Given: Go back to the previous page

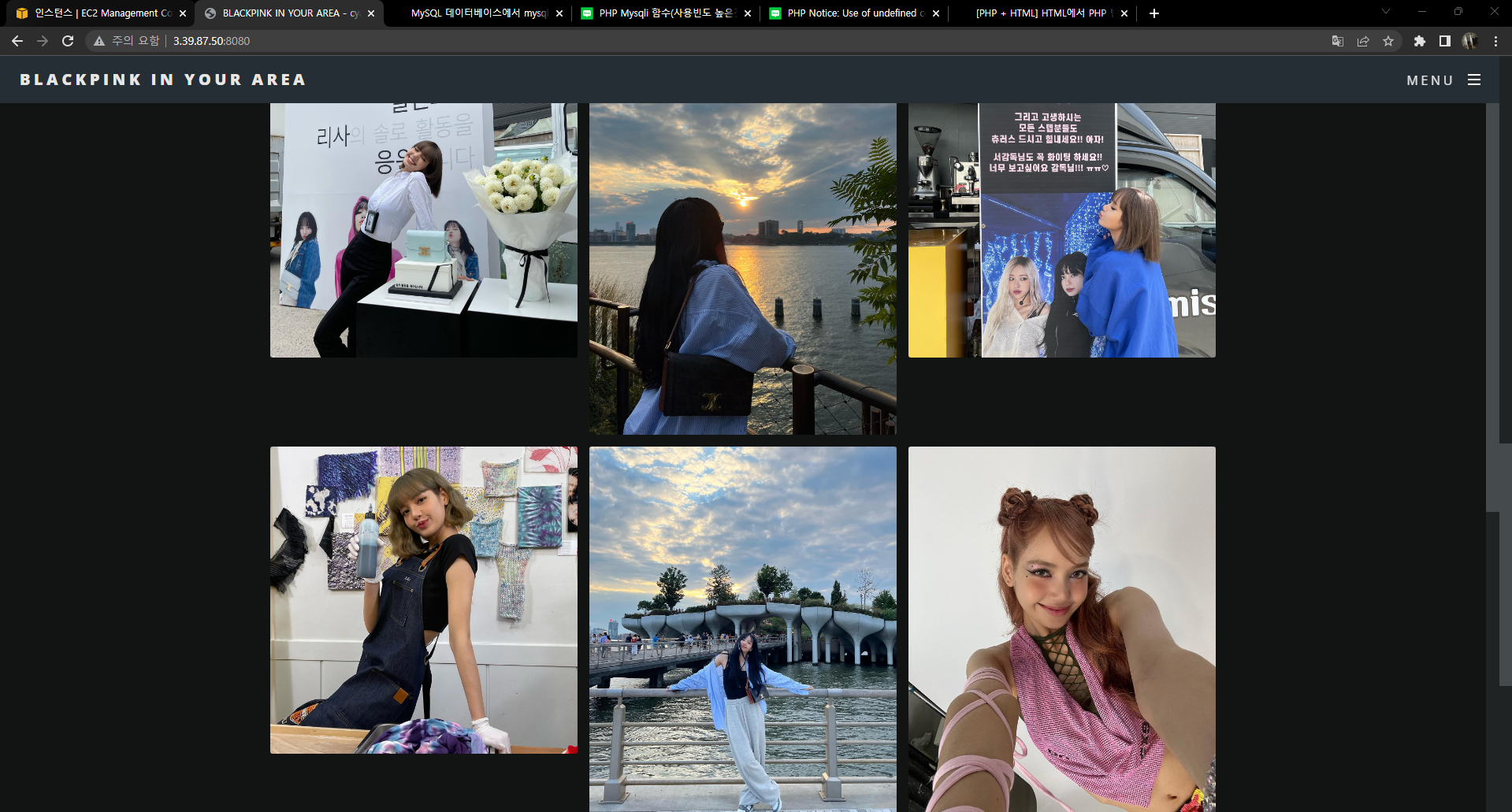Looking at the screenshot, I should click(x=17, y=41).
